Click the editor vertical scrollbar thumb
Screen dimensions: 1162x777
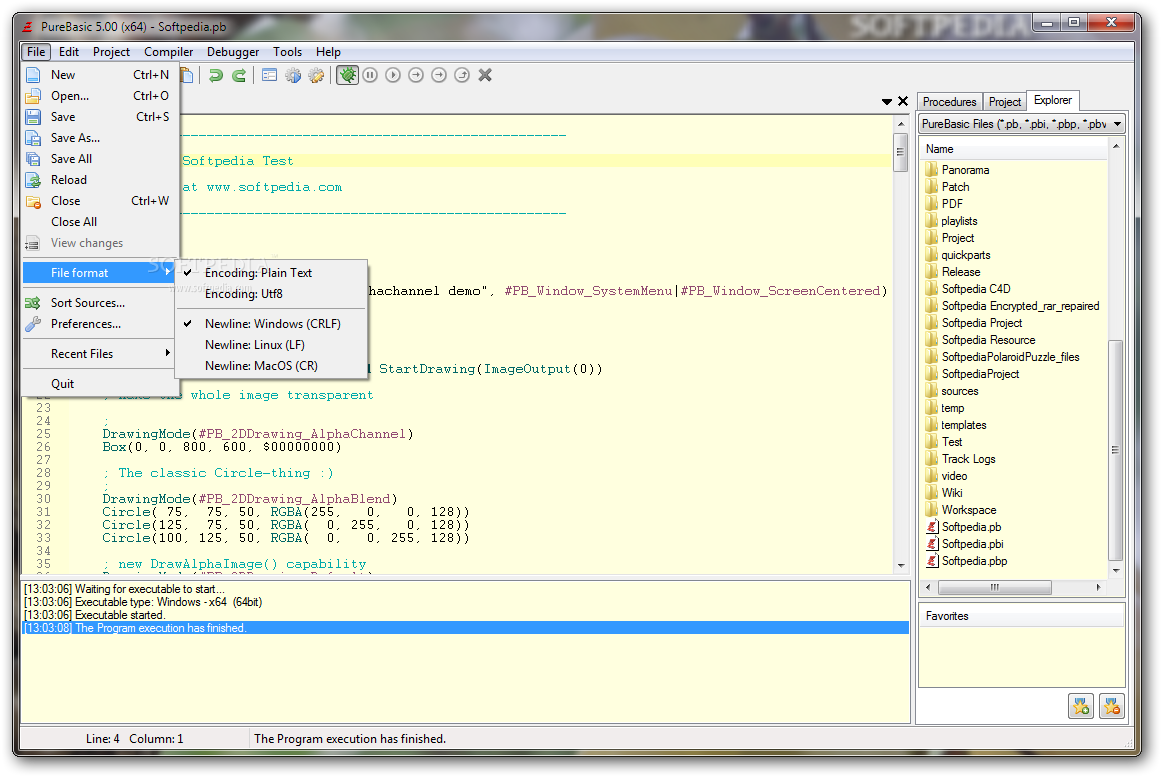(900, 153)
